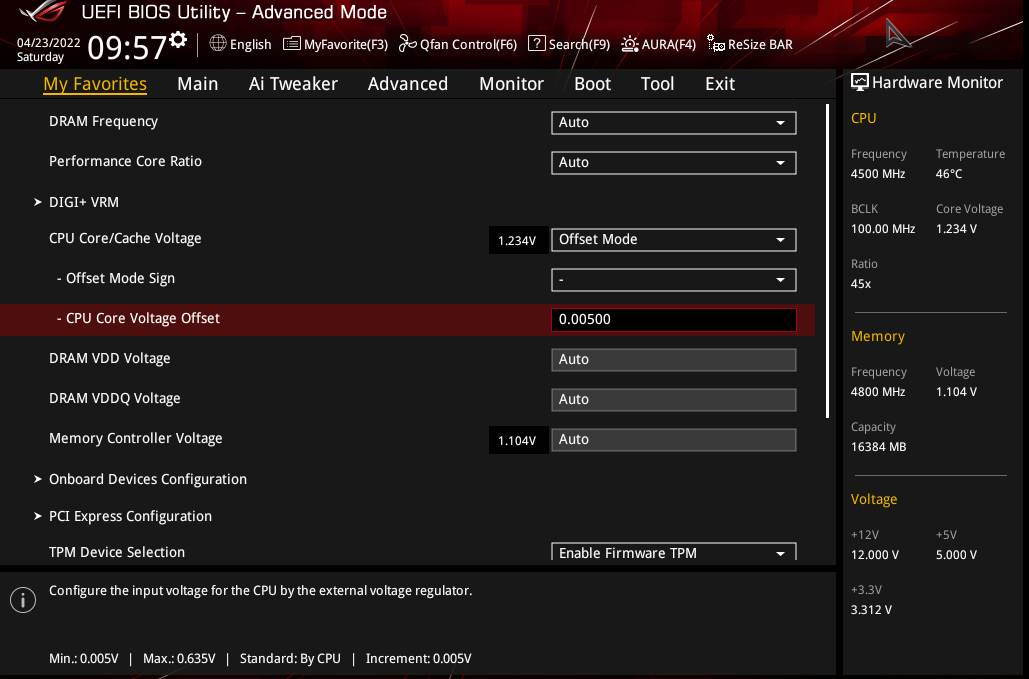Select the DRAM VDDQ Voltage label

pyautogui.click(x=114, y=398)
